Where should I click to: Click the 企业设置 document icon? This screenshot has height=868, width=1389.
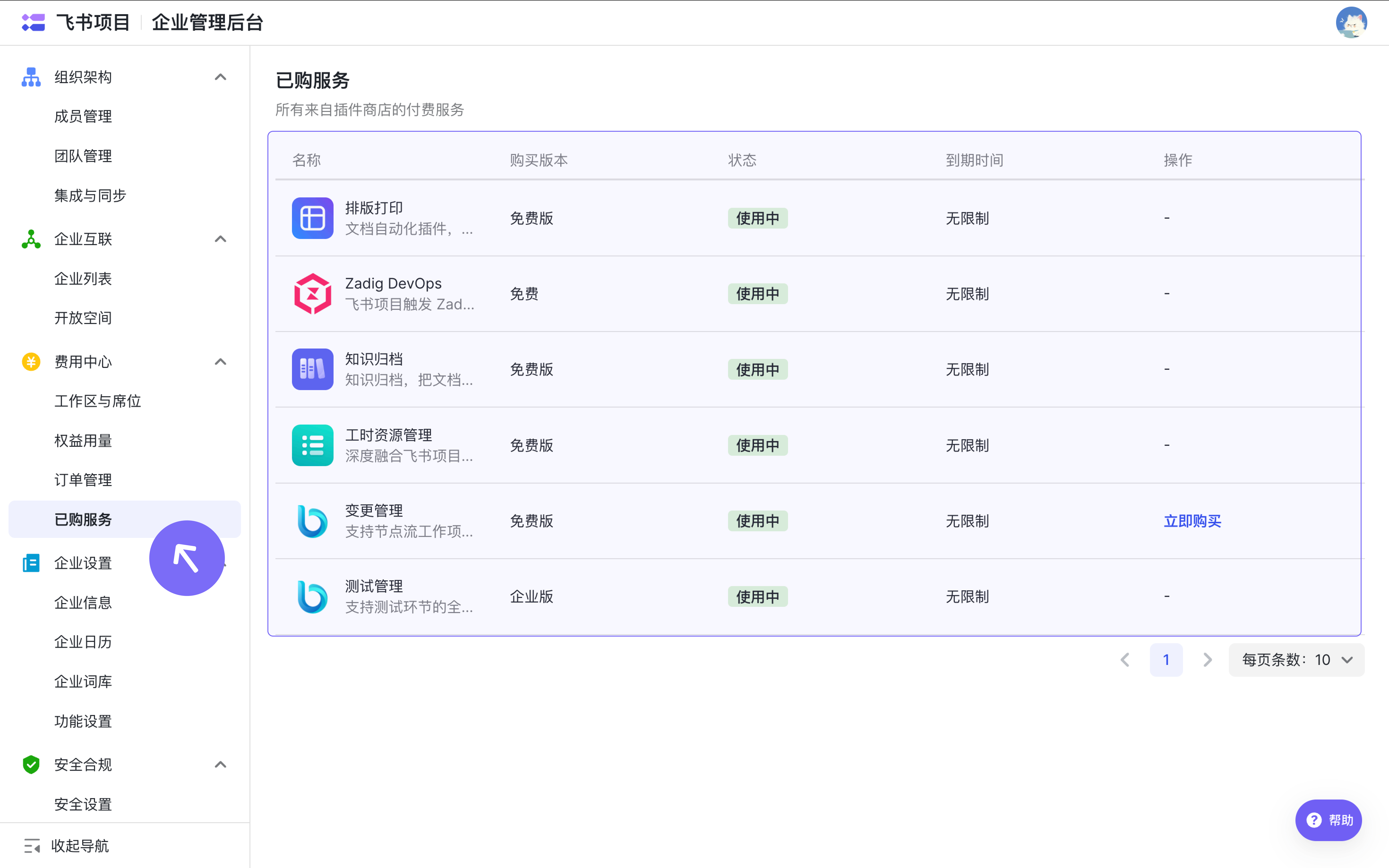[x=31, y=563]
